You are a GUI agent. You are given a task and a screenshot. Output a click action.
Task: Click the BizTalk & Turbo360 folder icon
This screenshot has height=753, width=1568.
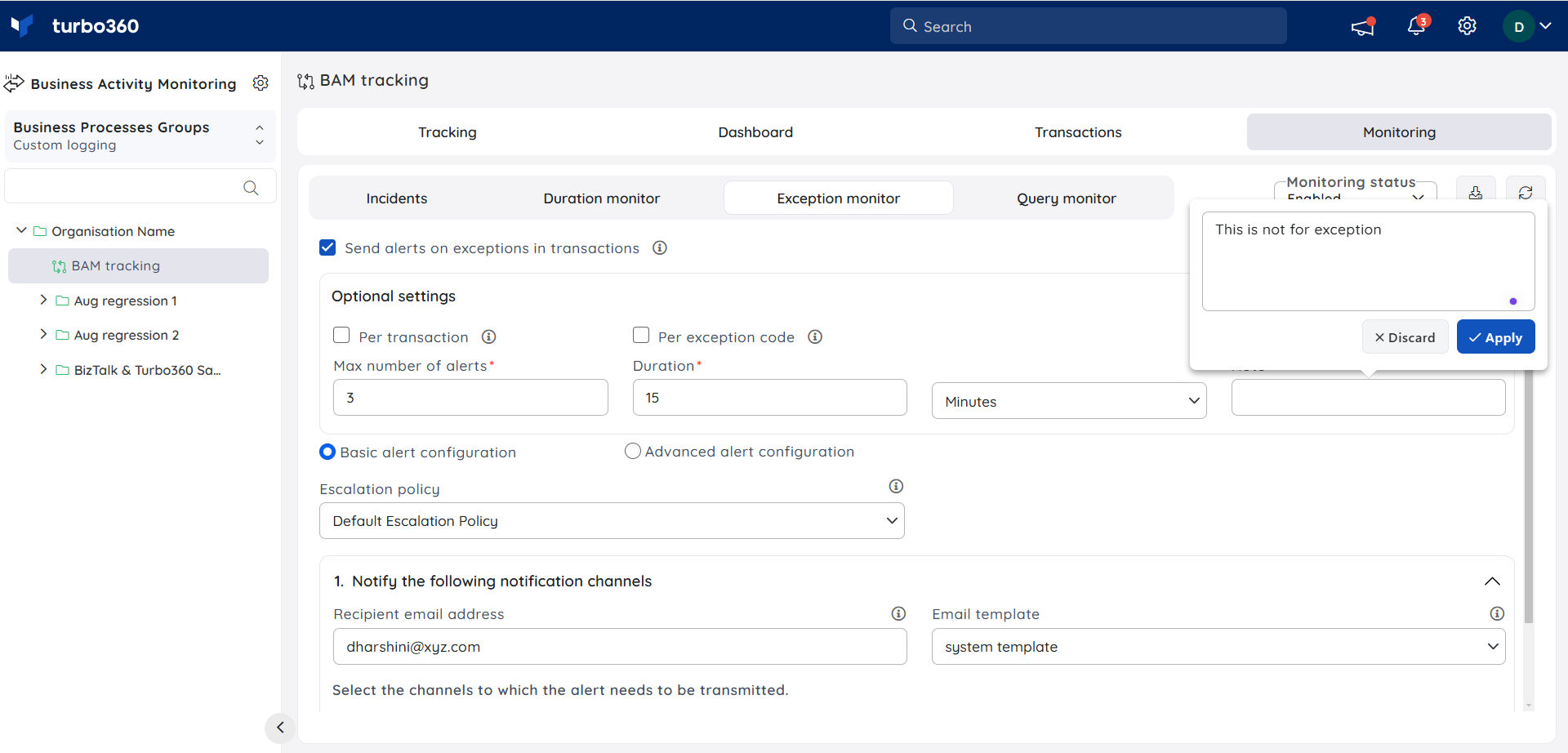[62, 370]
